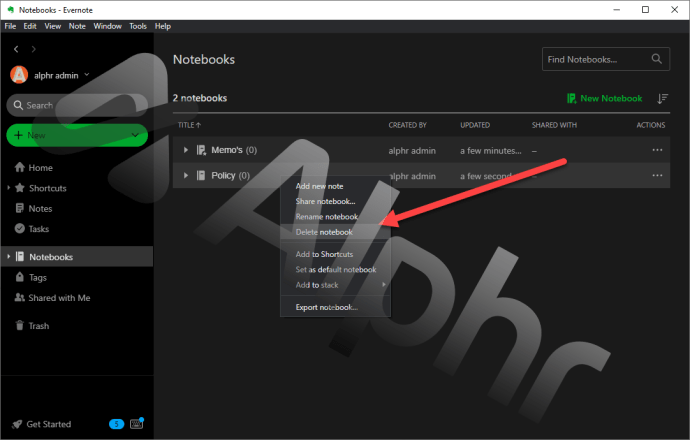Open Trash in the sidebar
The image size is (690, 440).
click(32, 326)
